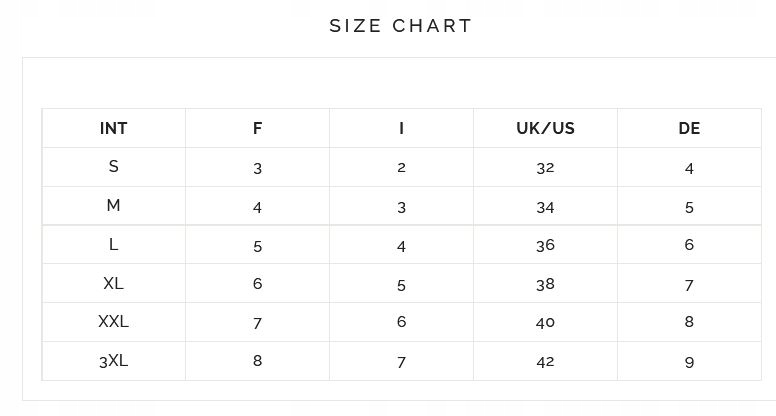The image size is (776, 416).
Task: Select the XXL size row label
Action: tap(114, 322)
